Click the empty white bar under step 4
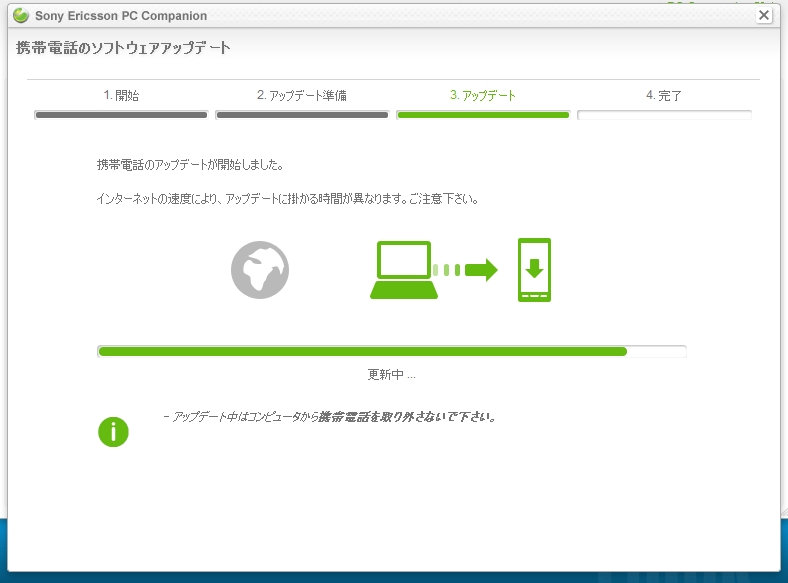The width and height of the screenshot is (788, 583). tap(664, 115)
